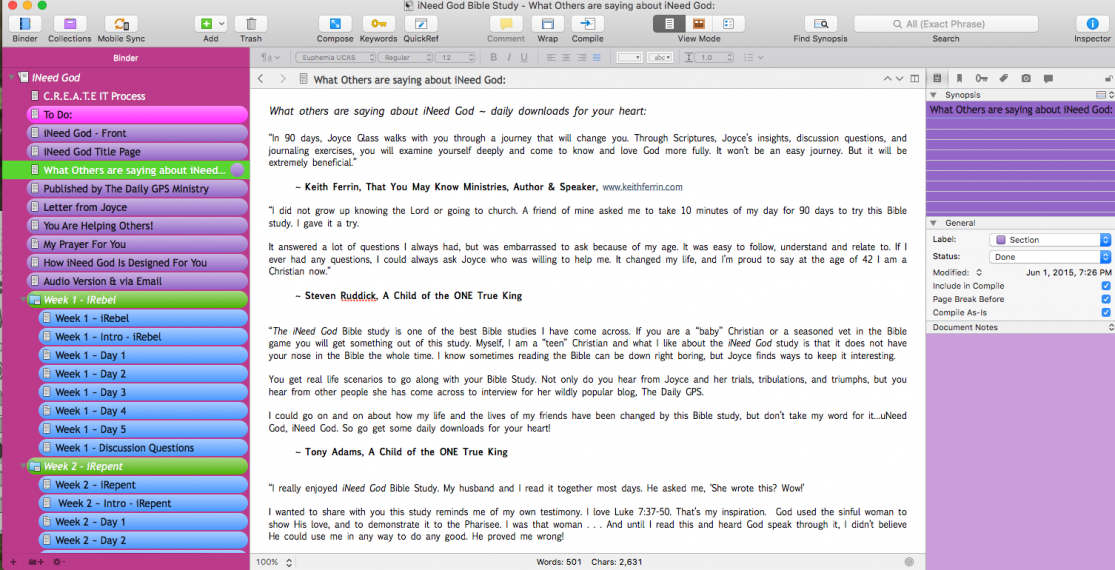Open the font family dropdown Euphemia UCAS
Screen dimensions: 1115x570
pos(334,58)
